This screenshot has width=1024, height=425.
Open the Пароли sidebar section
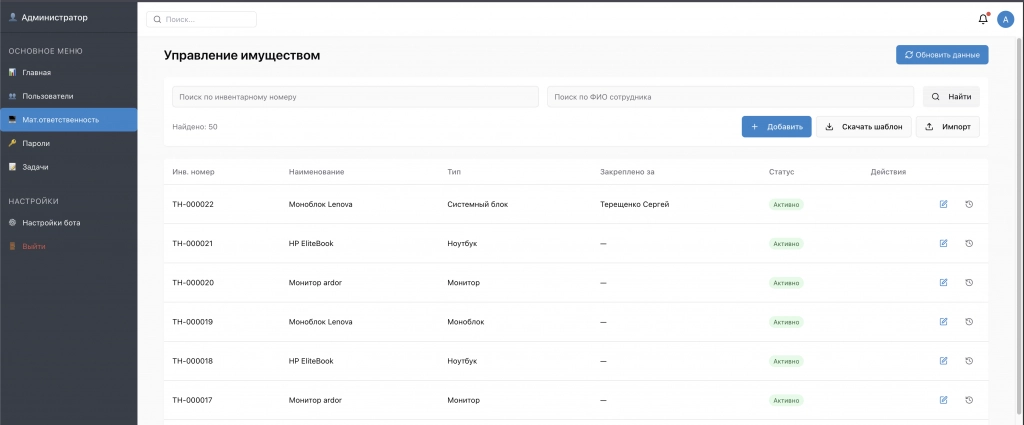36,143
